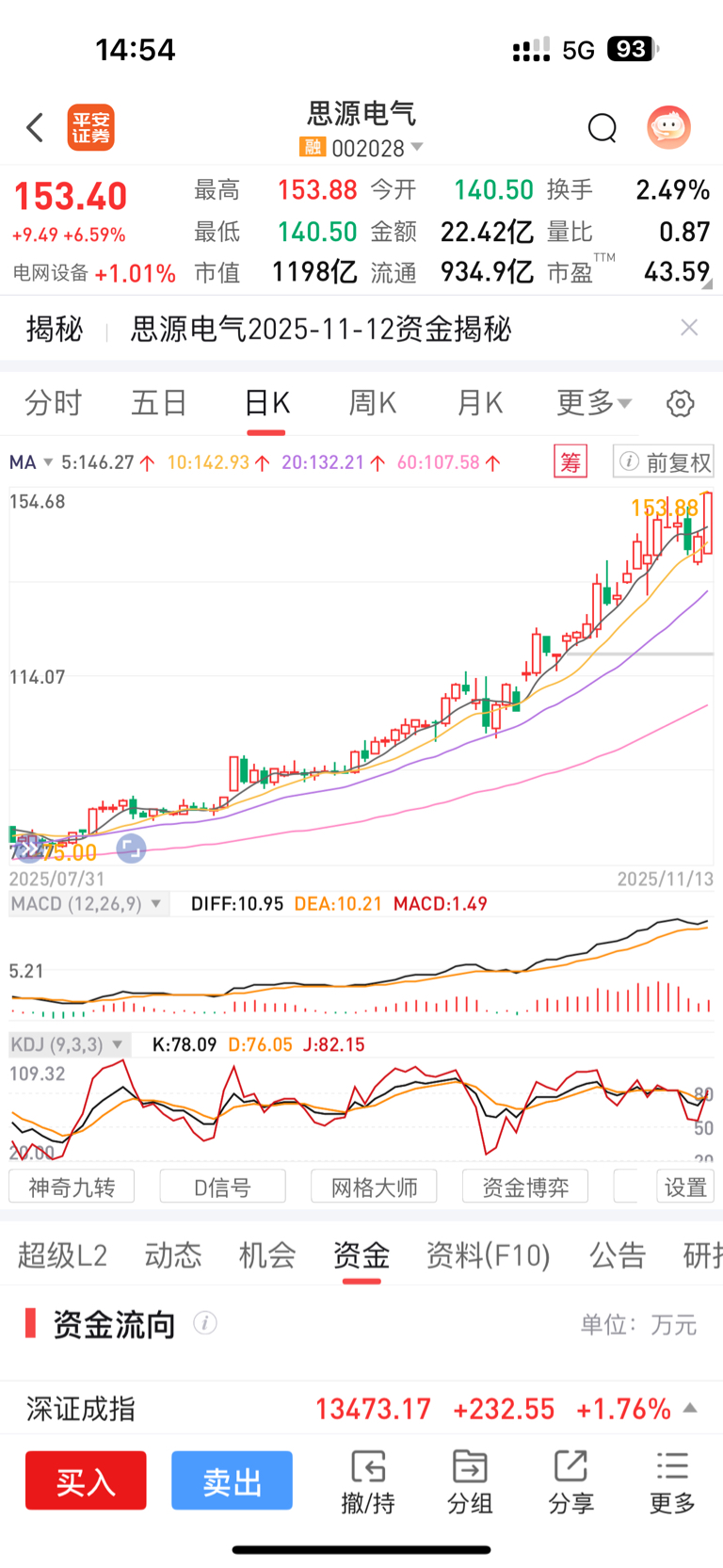723x1568 pixels.
Task: Tap the double-arrow circle at chart left
Action: 29,849
